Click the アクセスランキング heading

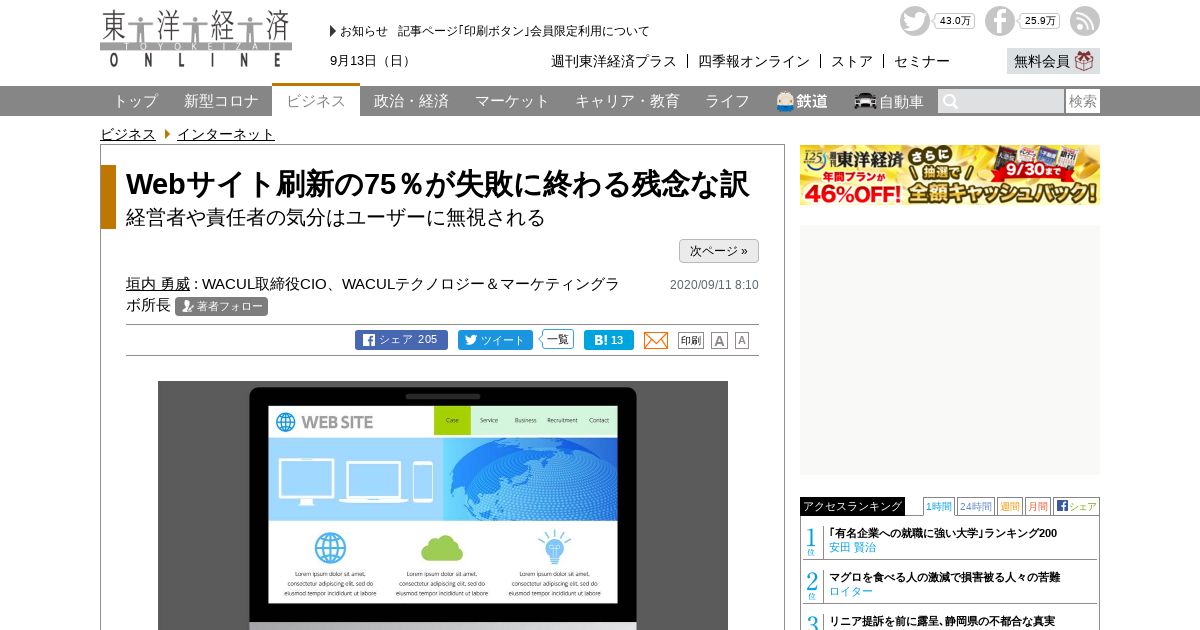point(852,506)
